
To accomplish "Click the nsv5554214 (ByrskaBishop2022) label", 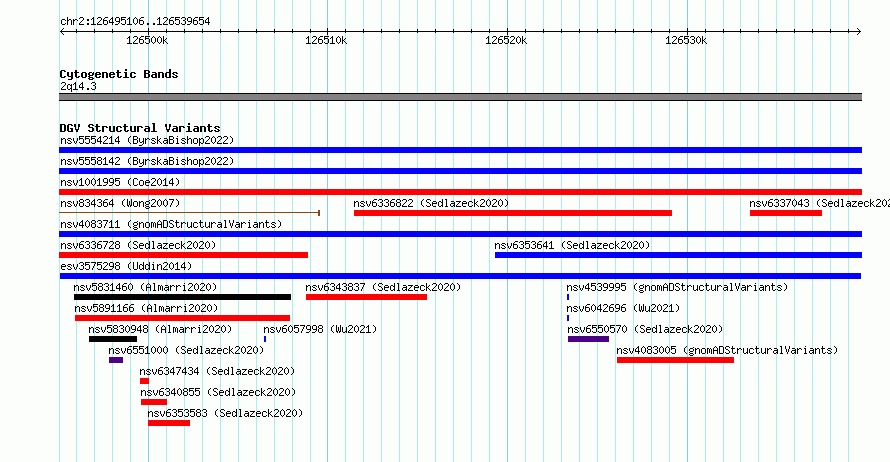I will (147, 140).
